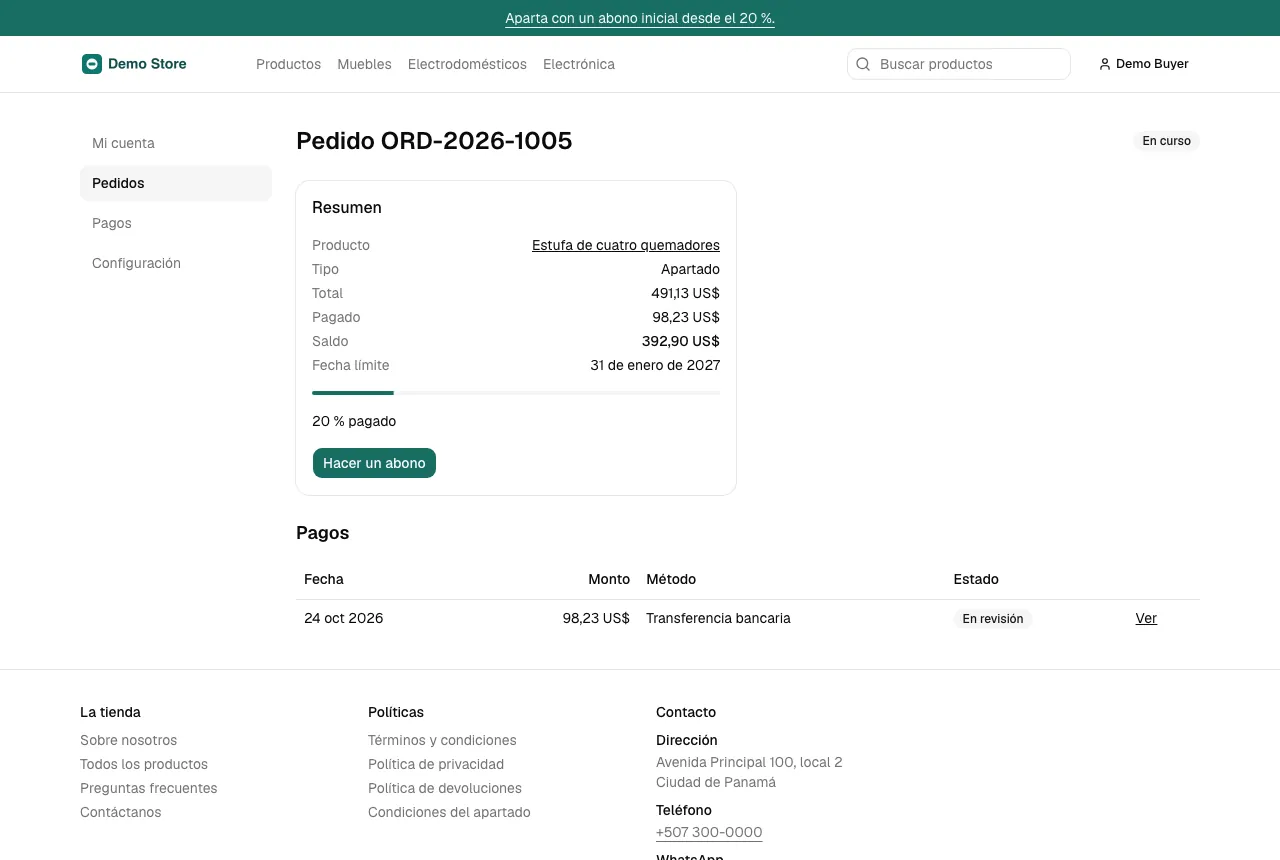The image size is (1280, 860).
Task: Click the Hacer un abono button
Action: click(x=374, y=463)
